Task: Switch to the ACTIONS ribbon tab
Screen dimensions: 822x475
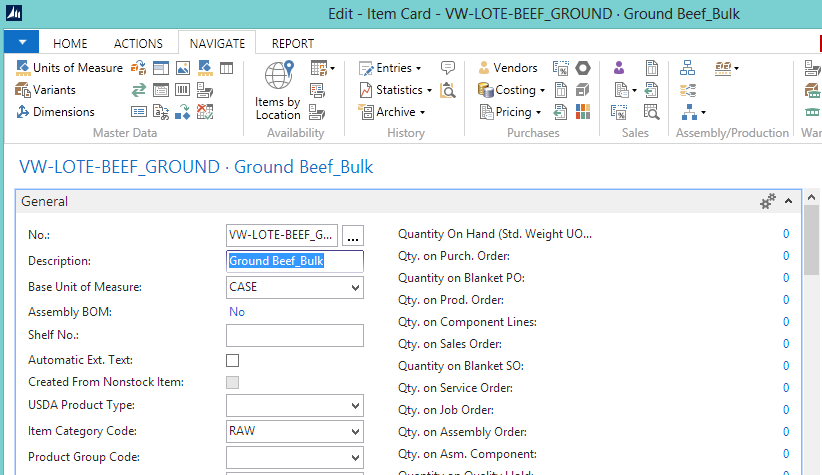Action: point(138,43)
